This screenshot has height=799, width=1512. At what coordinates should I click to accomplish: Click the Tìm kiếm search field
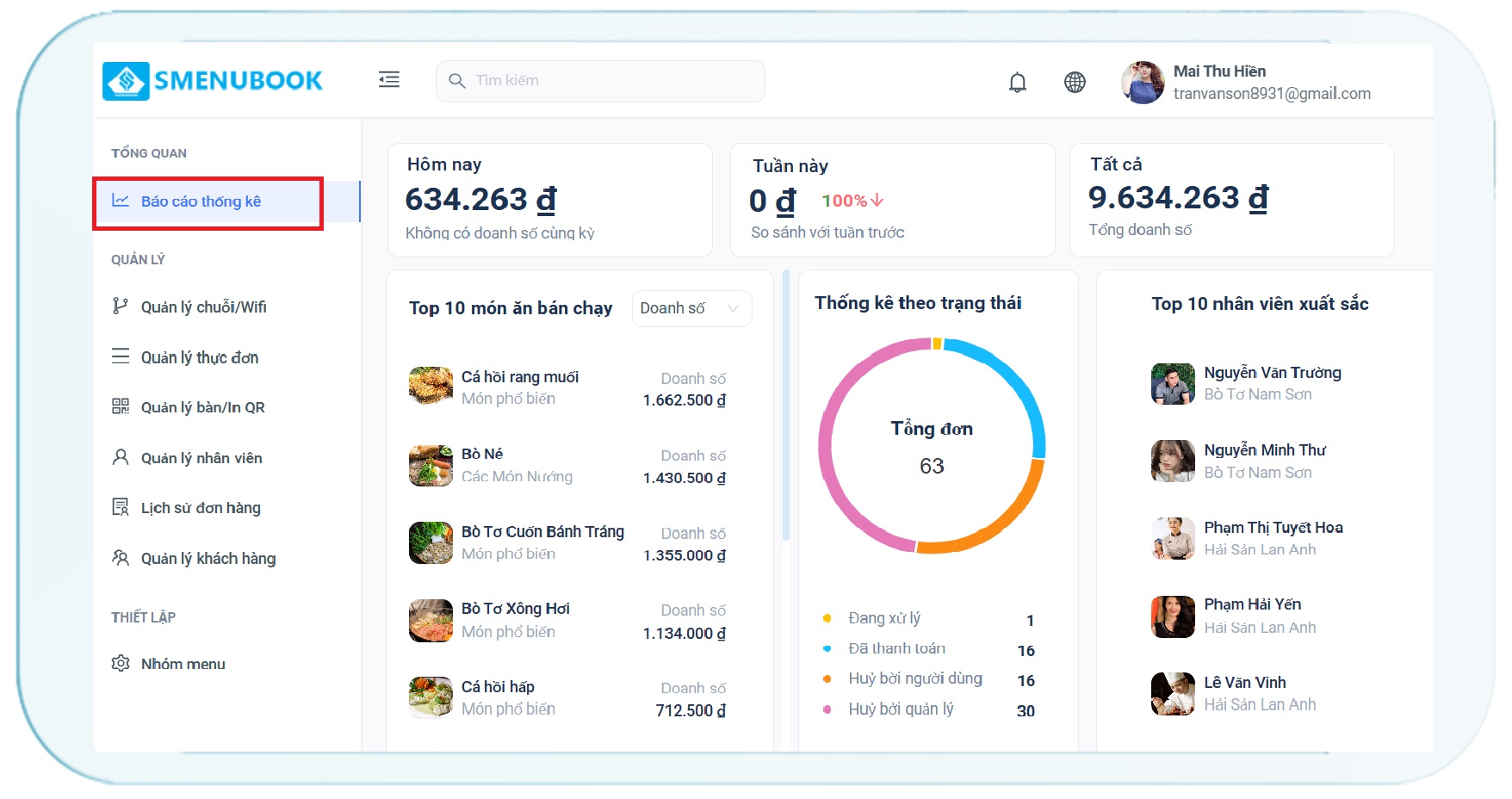coord(600,81)
